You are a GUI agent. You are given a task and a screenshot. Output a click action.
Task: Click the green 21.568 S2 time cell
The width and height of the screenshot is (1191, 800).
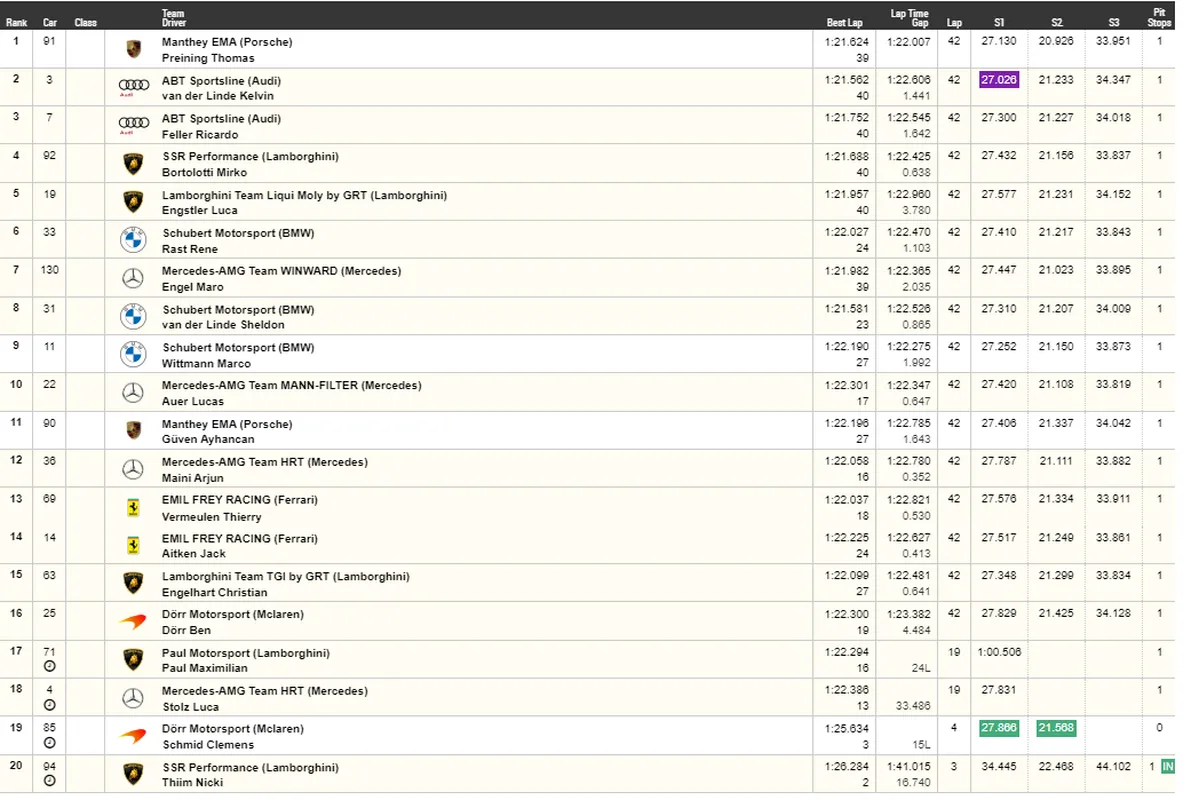1056,729
